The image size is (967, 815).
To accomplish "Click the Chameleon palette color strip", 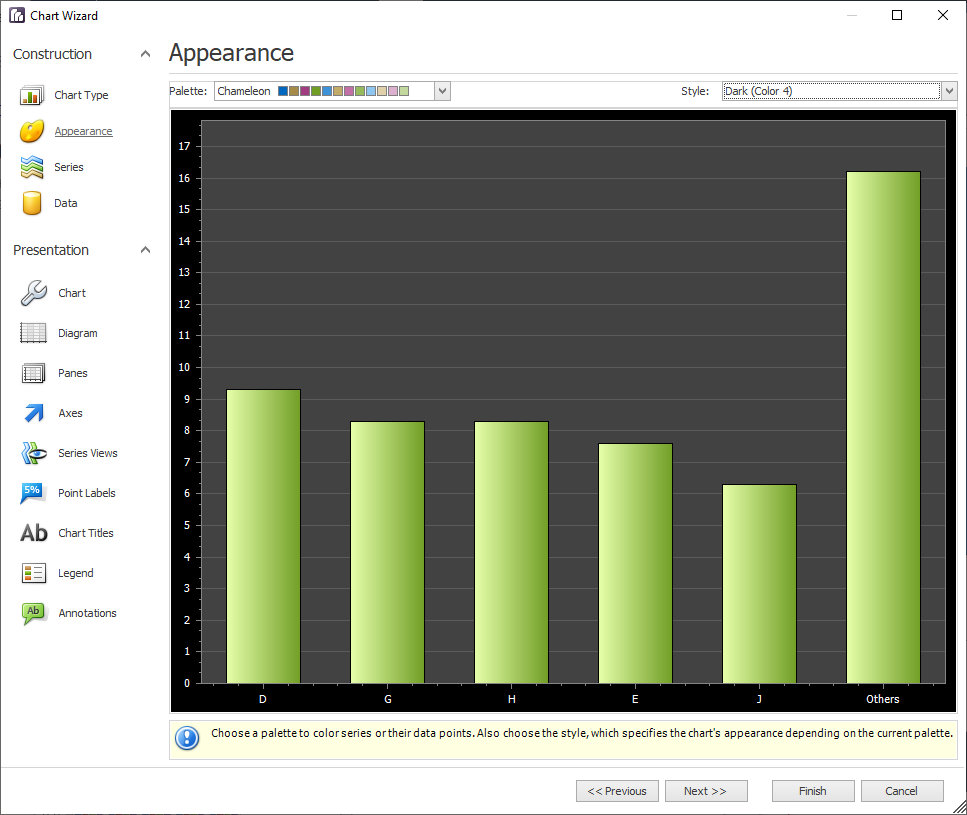I will 345,90.
